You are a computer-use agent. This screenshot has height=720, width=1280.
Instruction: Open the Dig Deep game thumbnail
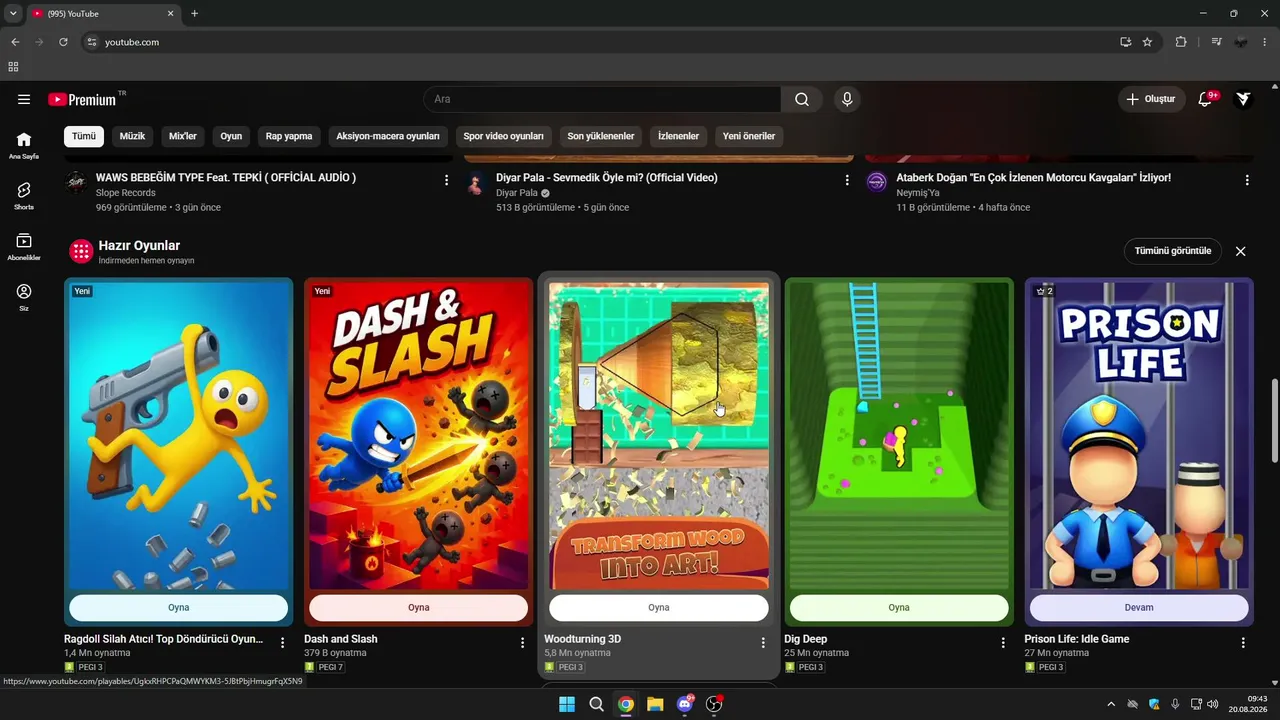click(899, 435)
